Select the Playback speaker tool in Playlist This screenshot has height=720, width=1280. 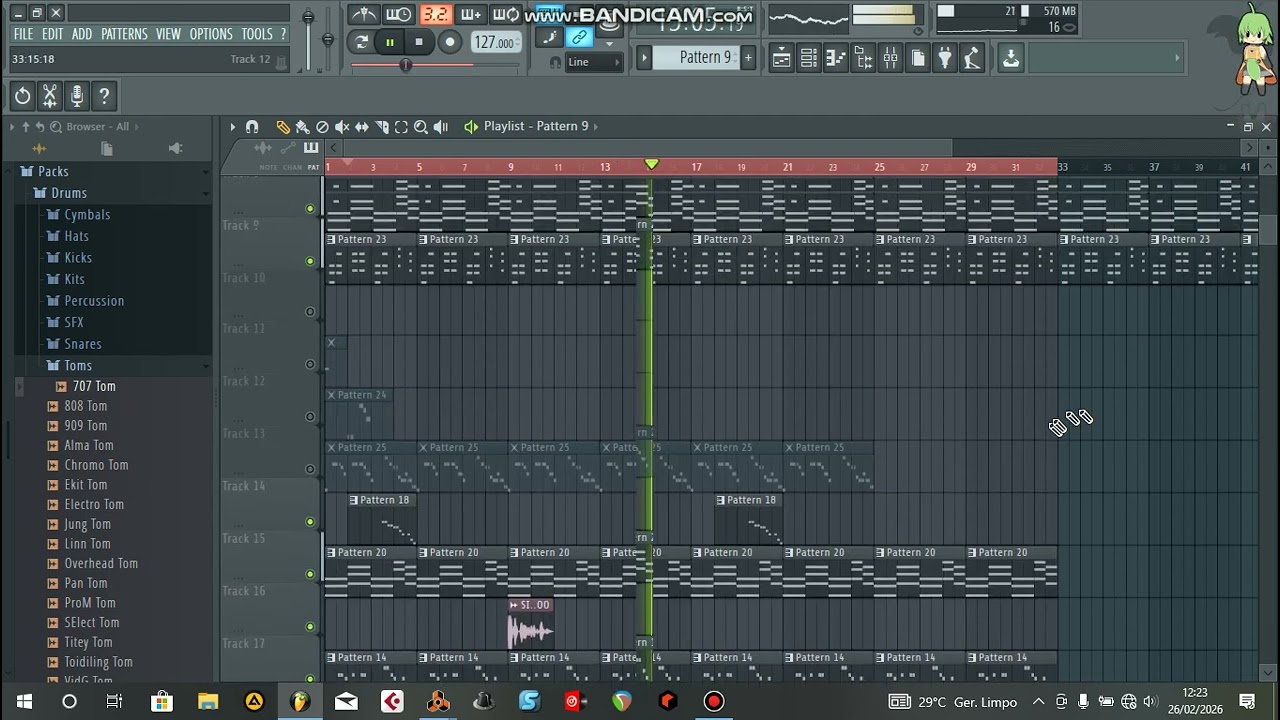click(441, 127)
